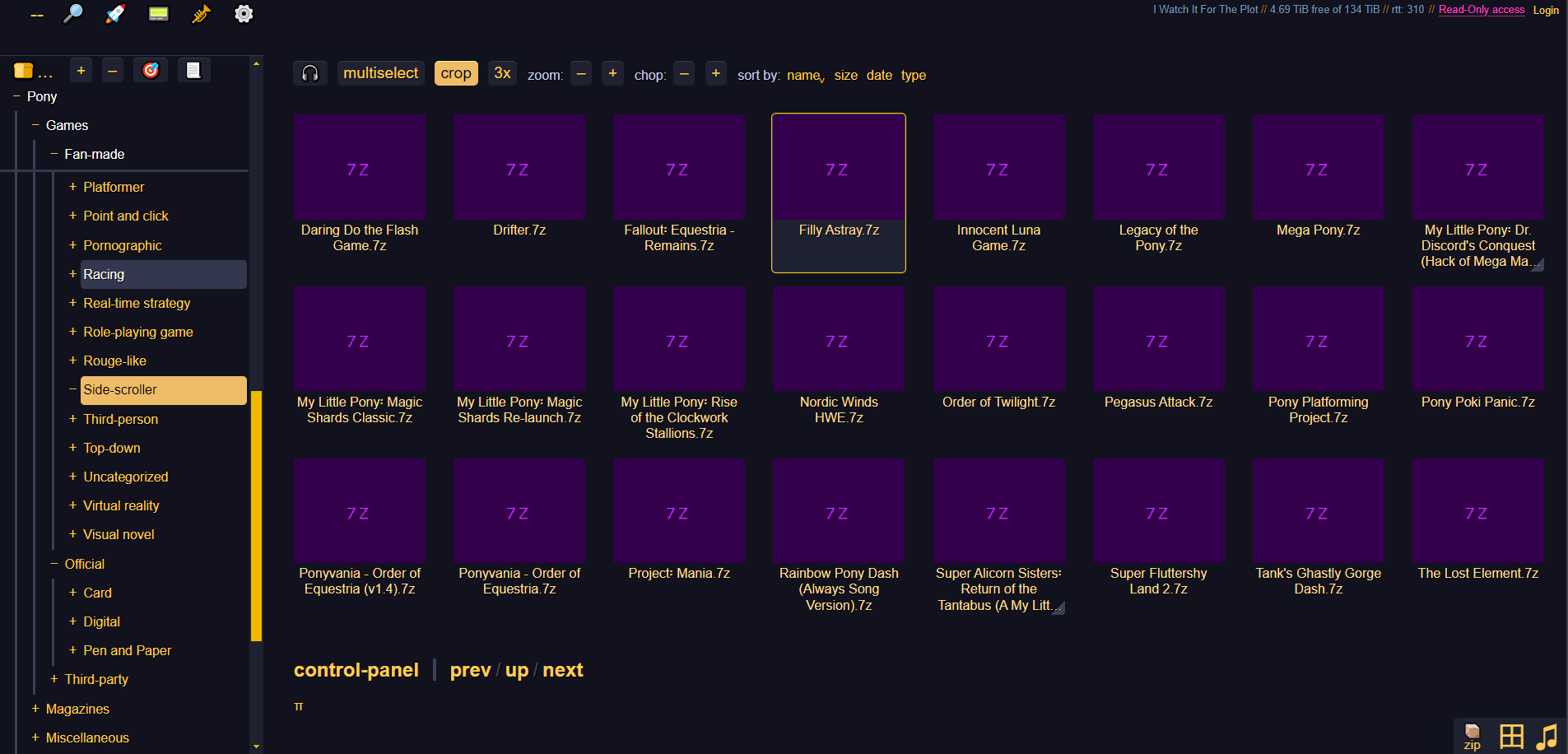The width and height of the screenshot is (1568, 754).
Task: Click the red target icon in tree header
Action: (151, 71)
